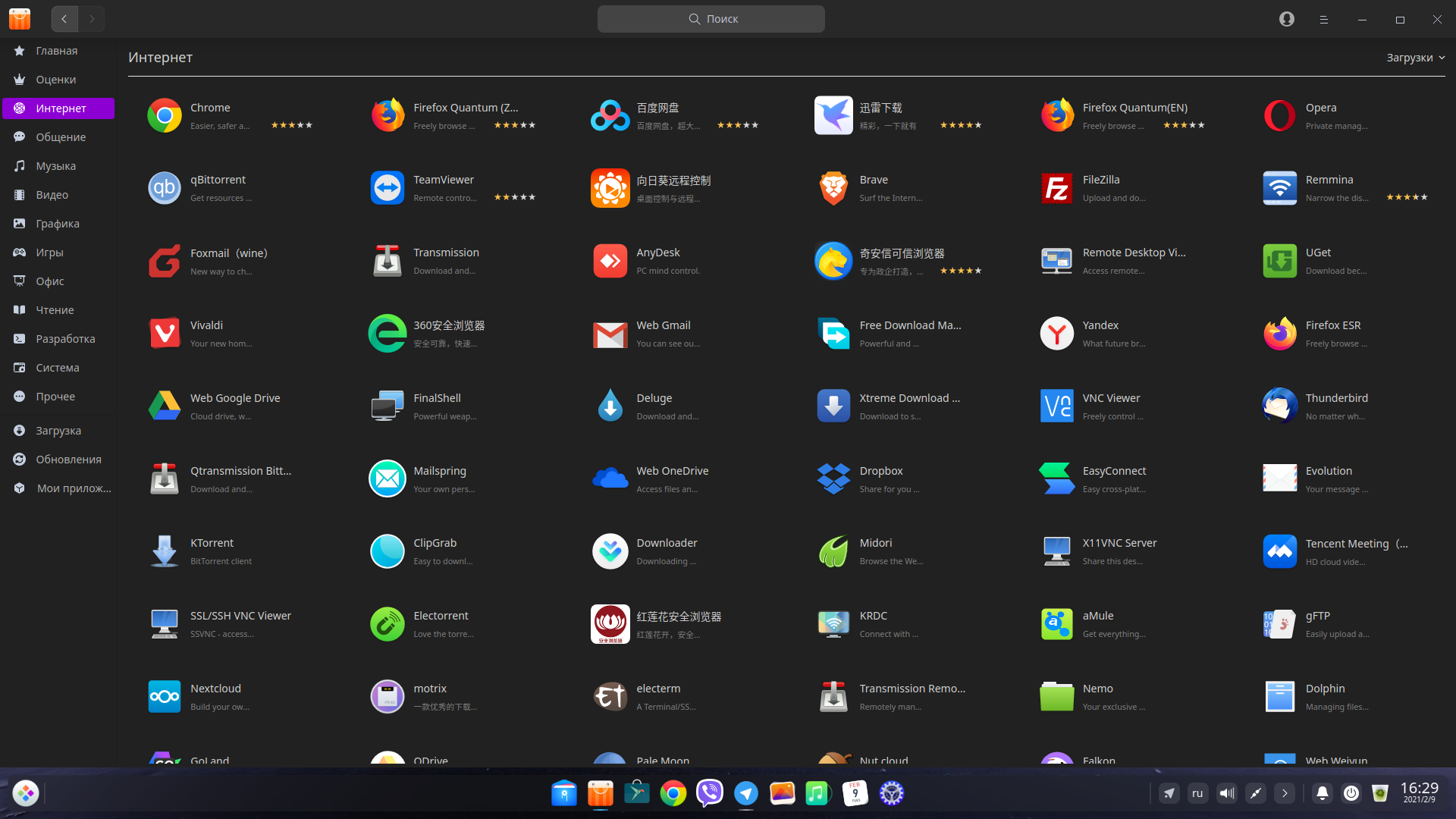The width and height of the screenshot is (1456, 819).
Task: Click the Remmina app icon
Action: pyautogui.click(x=1279, y=188)
